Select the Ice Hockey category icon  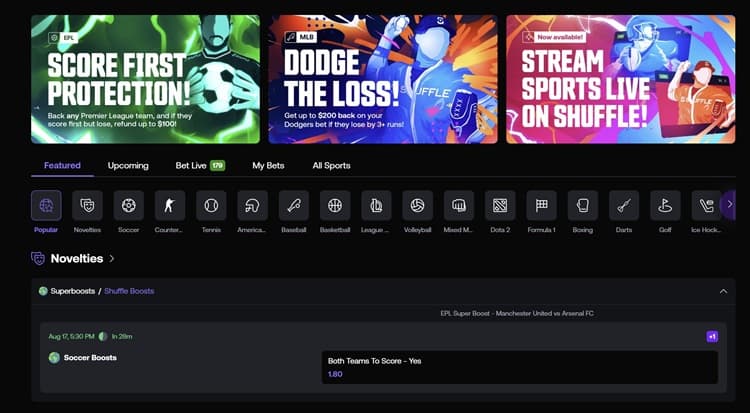[706, 205]
